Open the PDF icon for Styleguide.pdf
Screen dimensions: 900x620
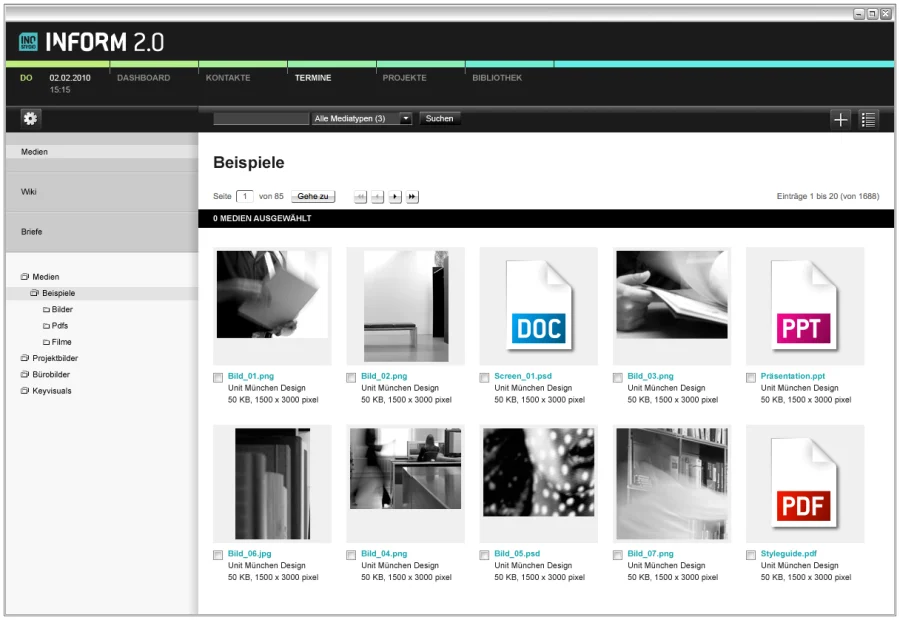click(x=804, y=484)
